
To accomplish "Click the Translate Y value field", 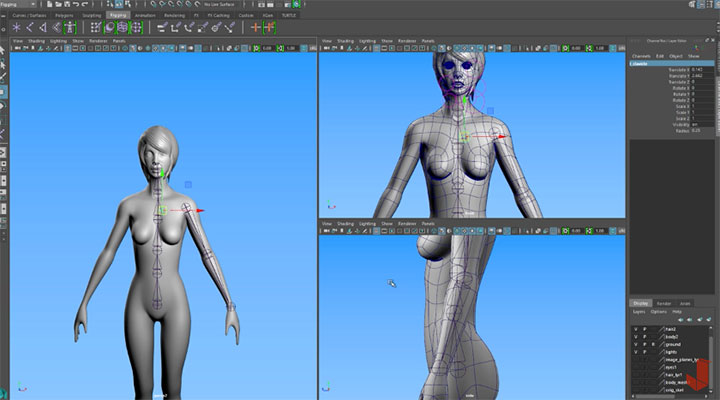I will pyautogui.click(x=702, y=76).
